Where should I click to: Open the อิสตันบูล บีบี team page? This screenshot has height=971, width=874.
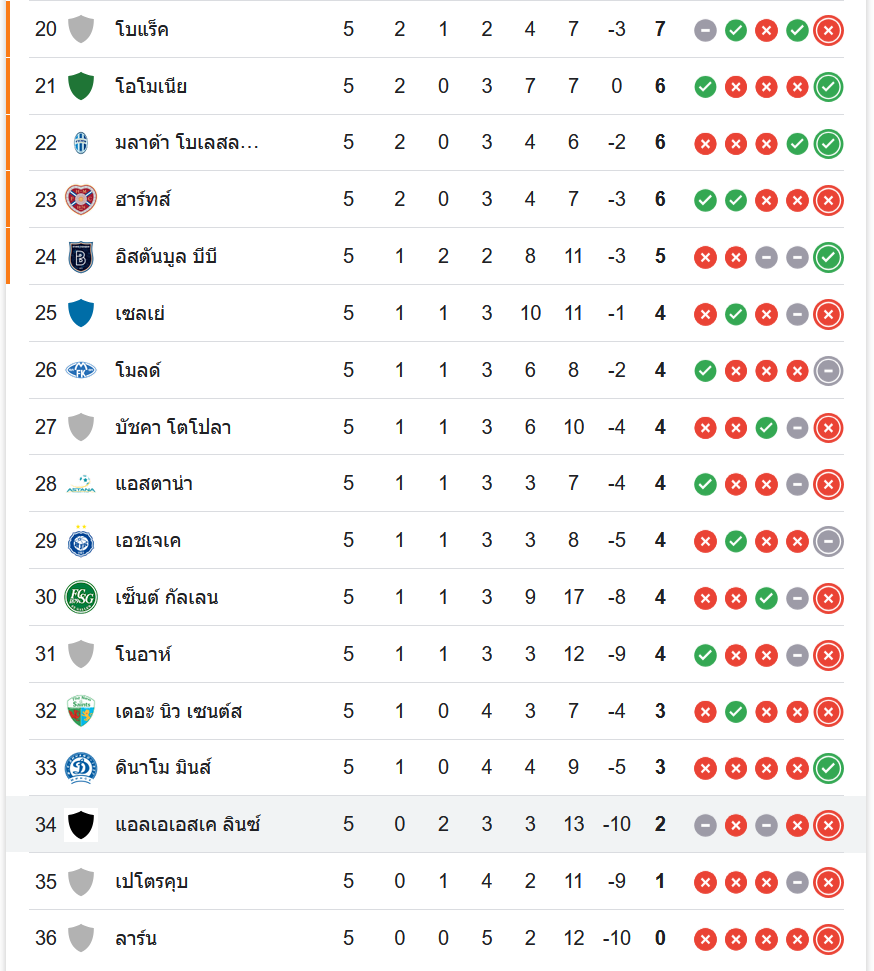(x=166, y=257)
